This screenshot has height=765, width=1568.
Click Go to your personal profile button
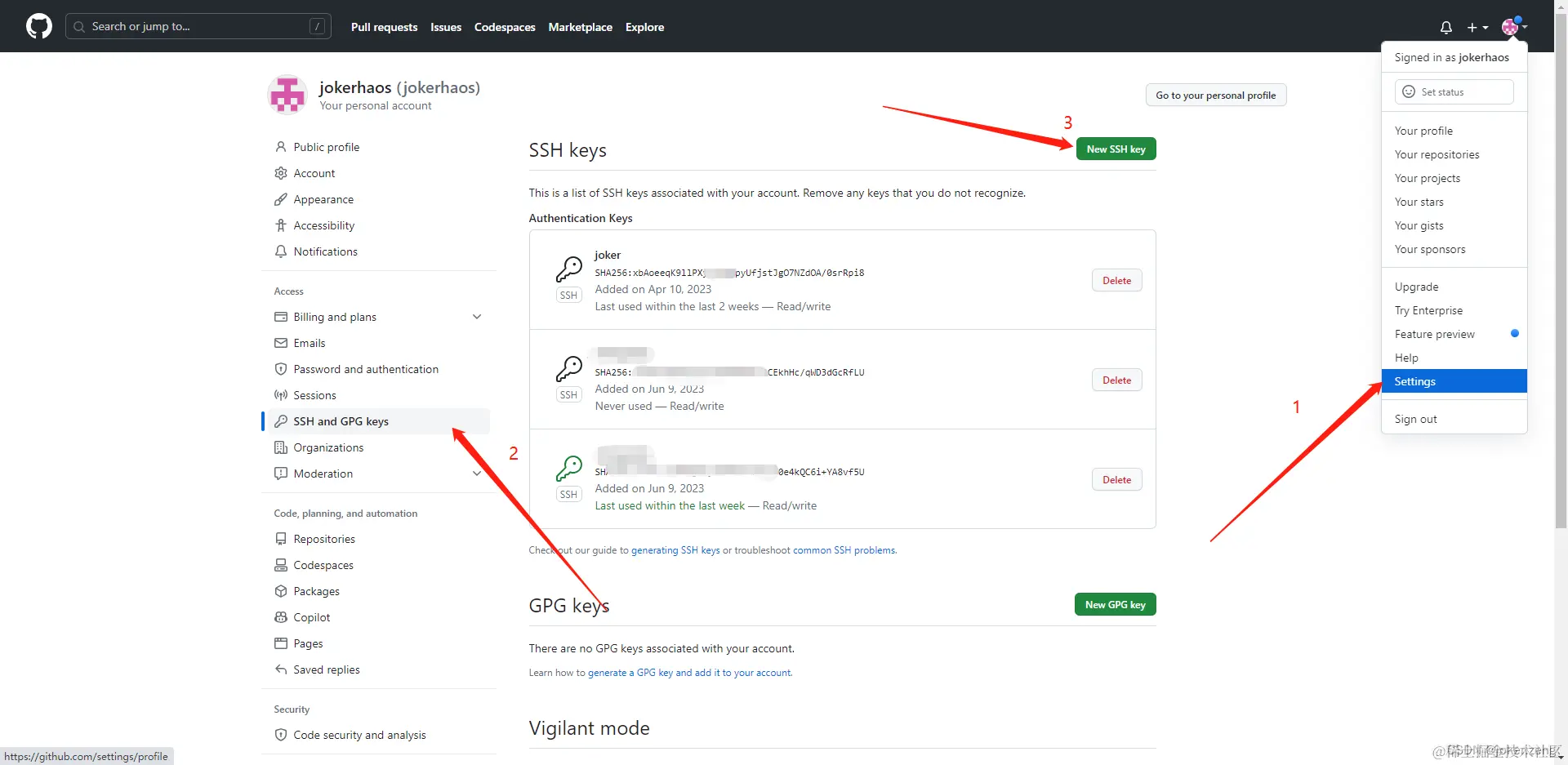click(x=1215, y=95)
